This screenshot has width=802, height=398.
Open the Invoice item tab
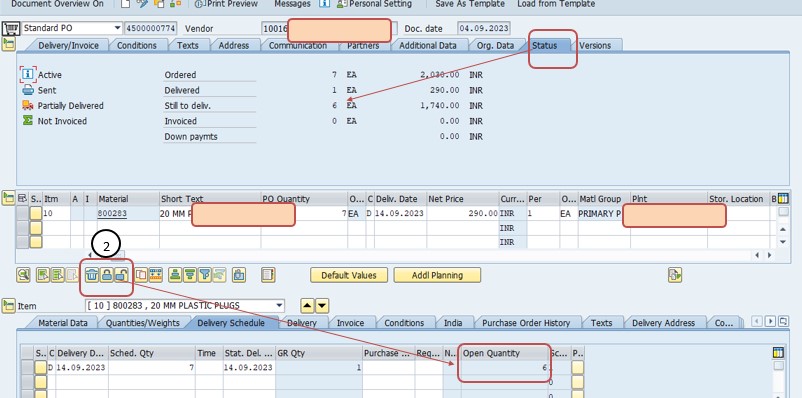point(350,323)
